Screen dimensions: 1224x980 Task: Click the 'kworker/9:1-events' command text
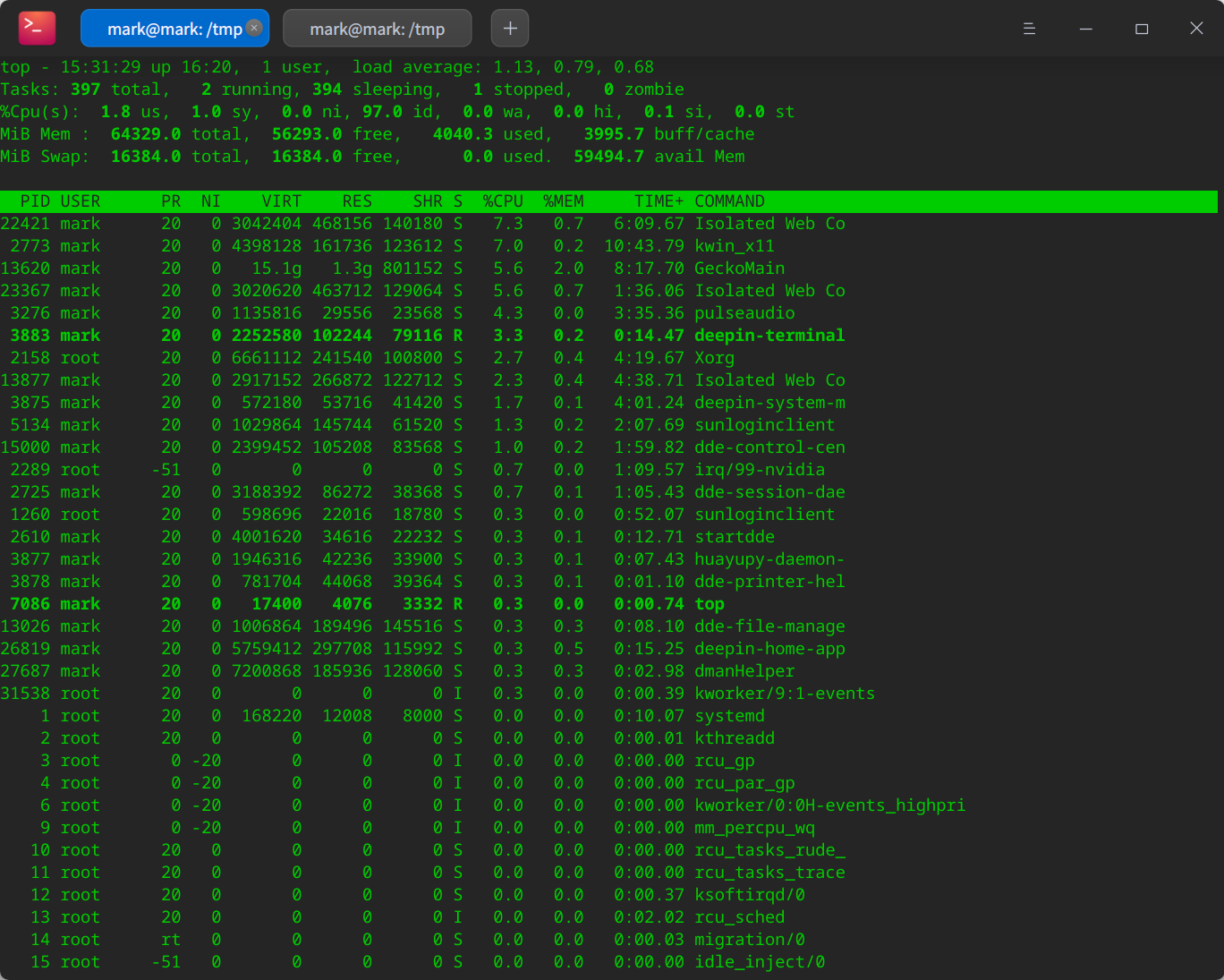(x=785, y=694)
